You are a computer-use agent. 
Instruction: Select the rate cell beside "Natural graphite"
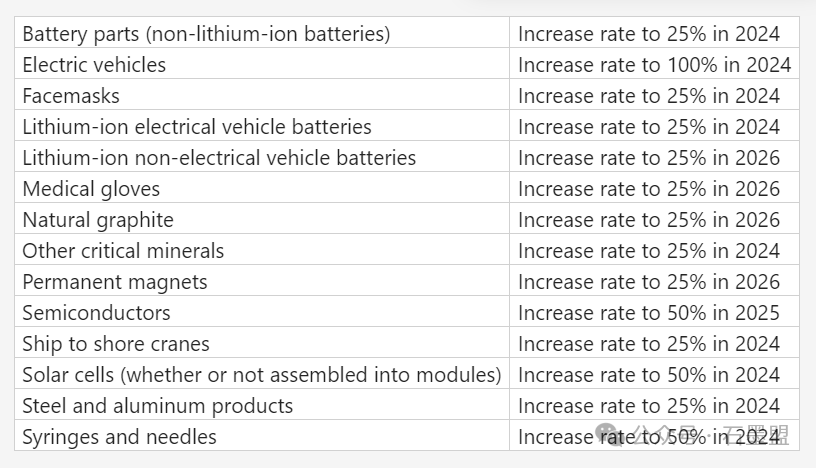(648, 220)
